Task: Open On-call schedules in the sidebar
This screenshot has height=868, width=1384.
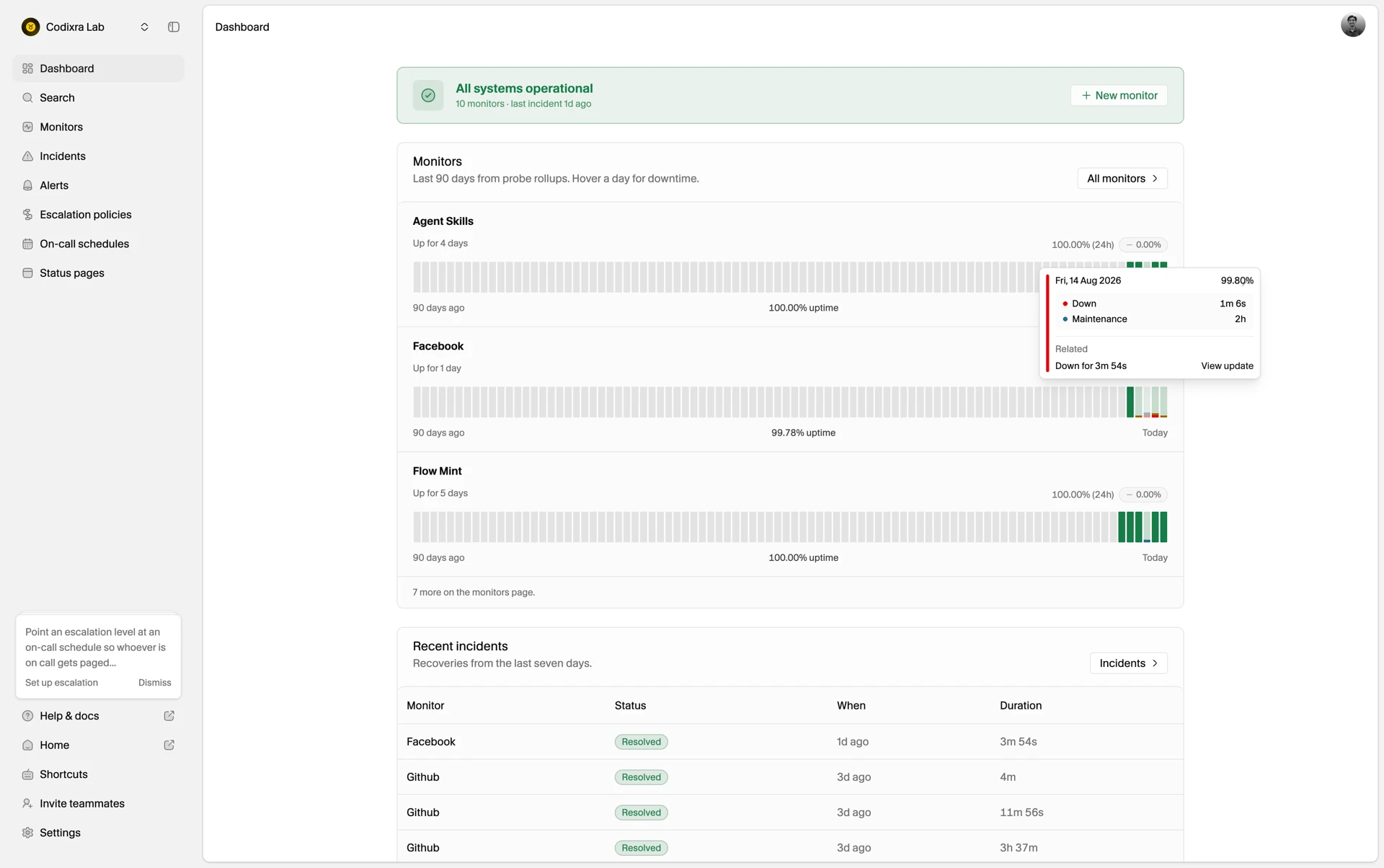Action: [x=98, y=244]
